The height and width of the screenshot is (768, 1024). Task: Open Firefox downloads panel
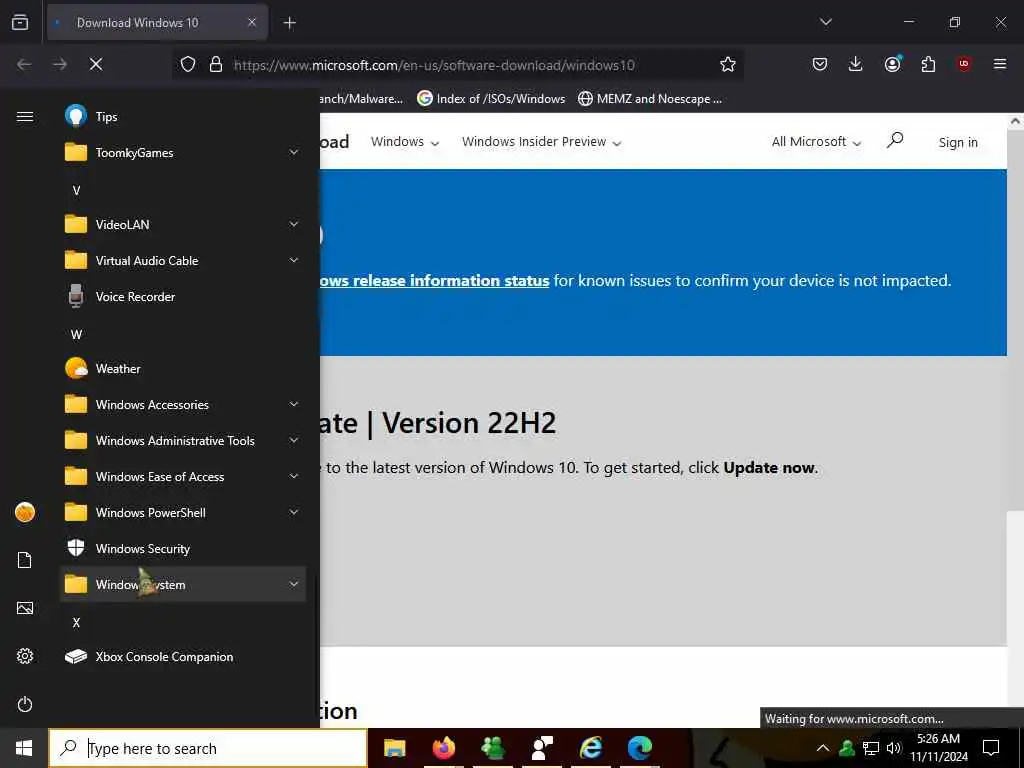[x=856, y=64]
